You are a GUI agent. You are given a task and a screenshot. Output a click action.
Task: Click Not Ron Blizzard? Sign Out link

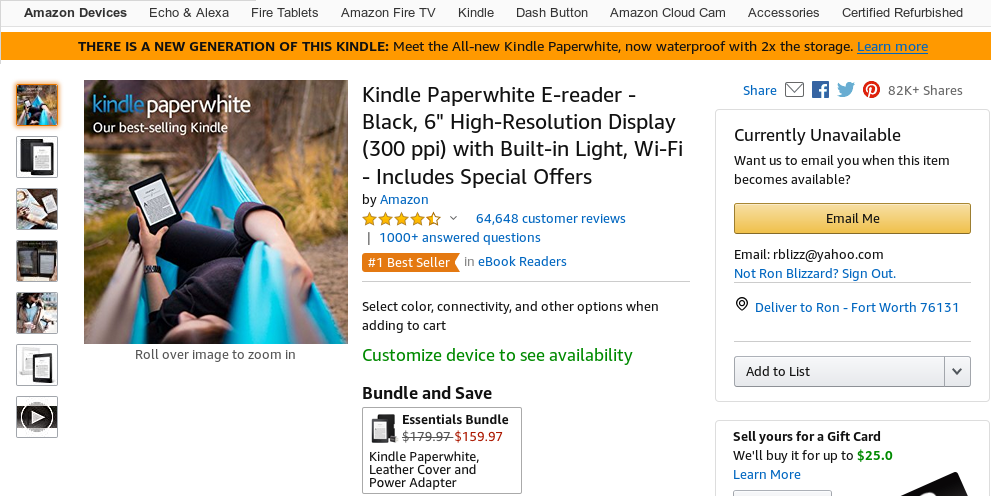pos(814,274)
